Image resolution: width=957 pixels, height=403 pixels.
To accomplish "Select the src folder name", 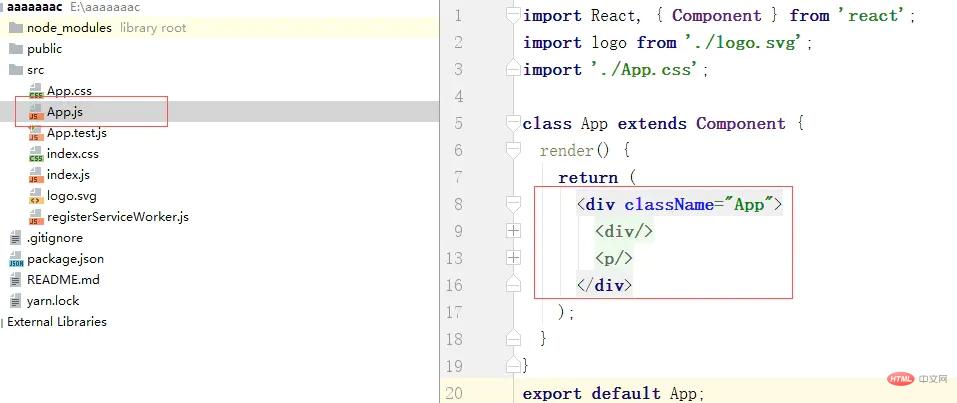I will point(35,70).
